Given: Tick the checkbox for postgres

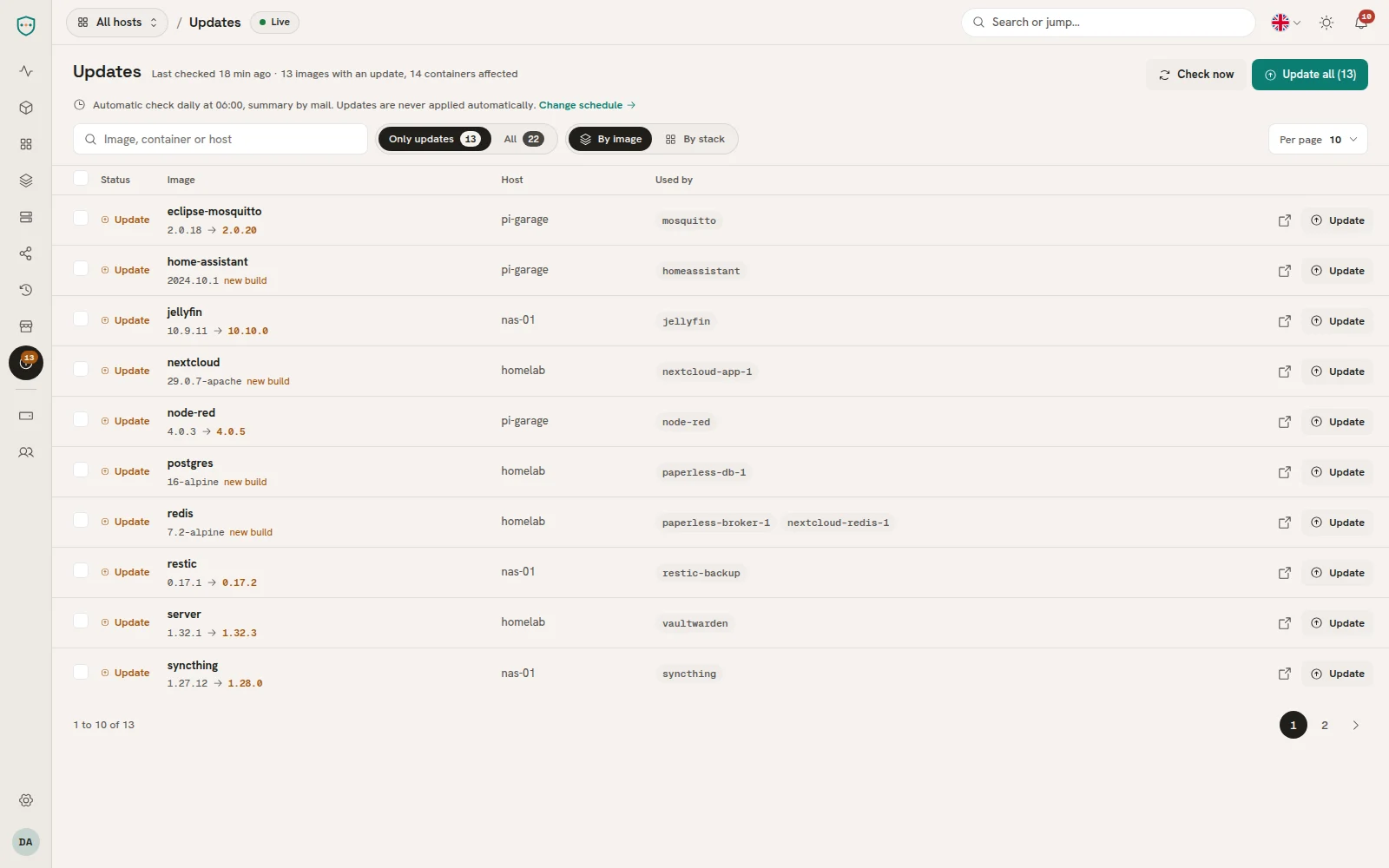Looking at the screenshot, I should tap(81, 470).
